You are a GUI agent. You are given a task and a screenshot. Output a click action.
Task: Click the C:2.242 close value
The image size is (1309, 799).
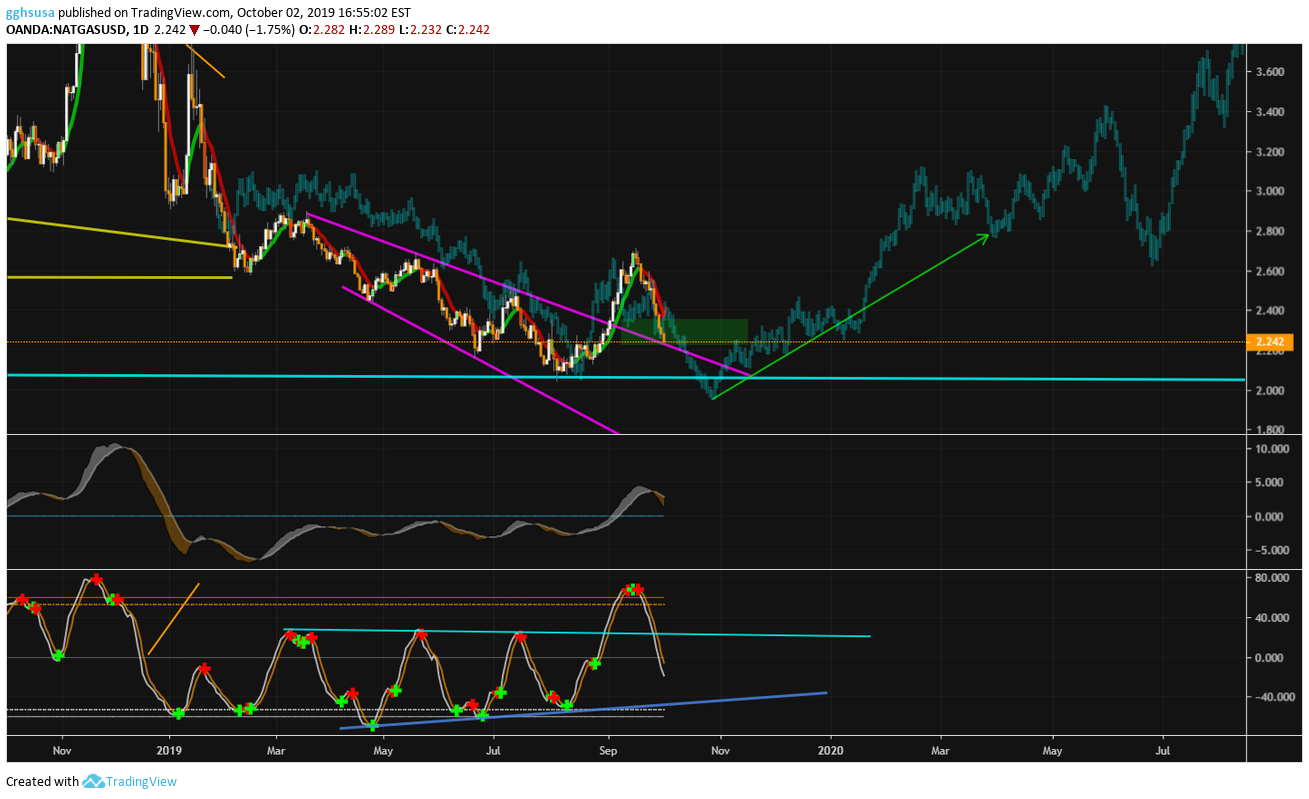point(466,30)
